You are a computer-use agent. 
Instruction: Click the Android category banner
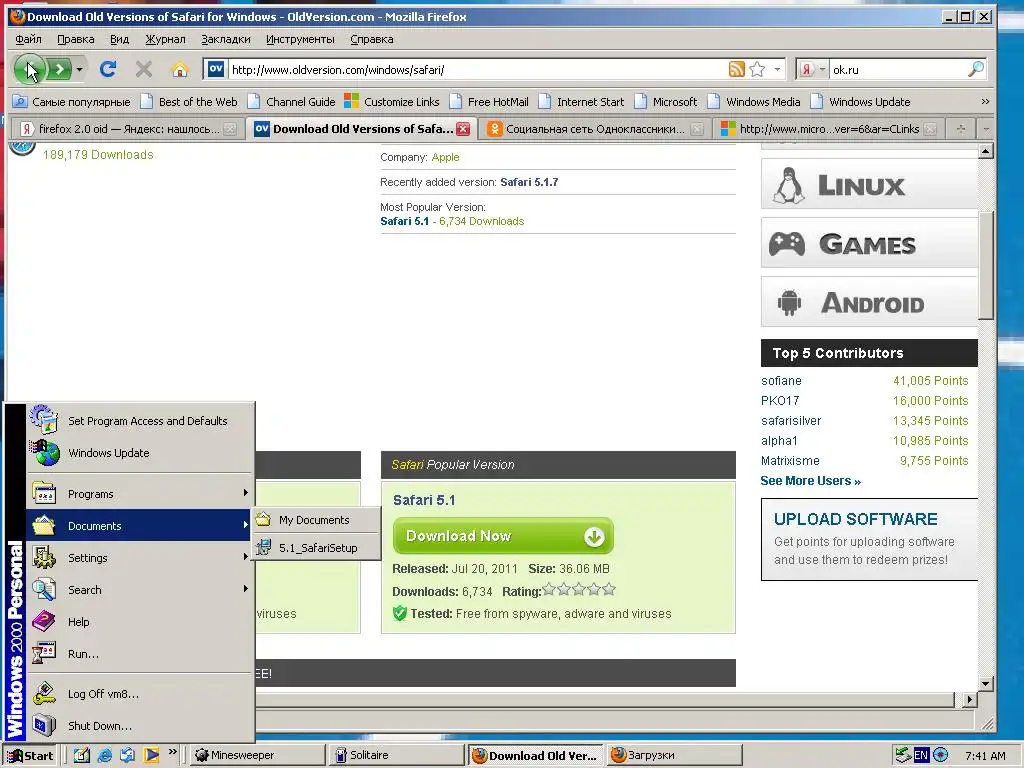(869, 302)
